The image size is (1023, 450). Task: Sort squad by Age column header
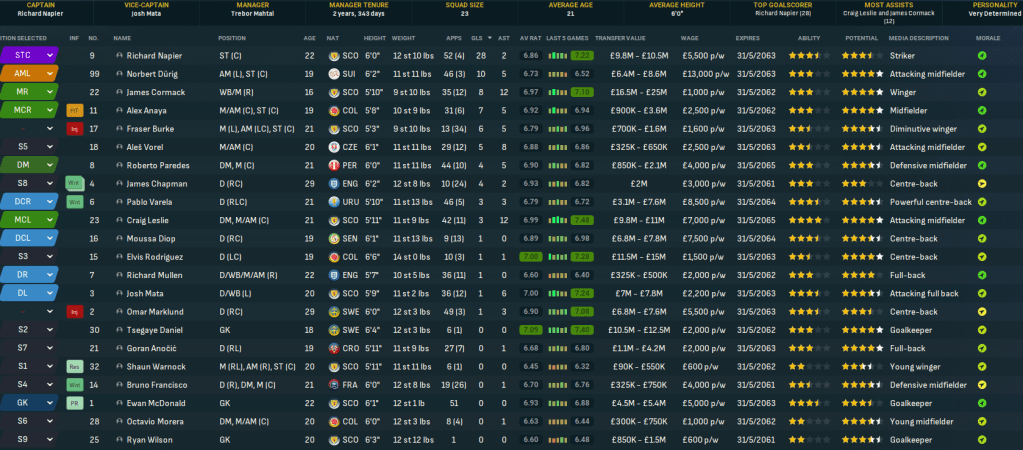point(309,37)
